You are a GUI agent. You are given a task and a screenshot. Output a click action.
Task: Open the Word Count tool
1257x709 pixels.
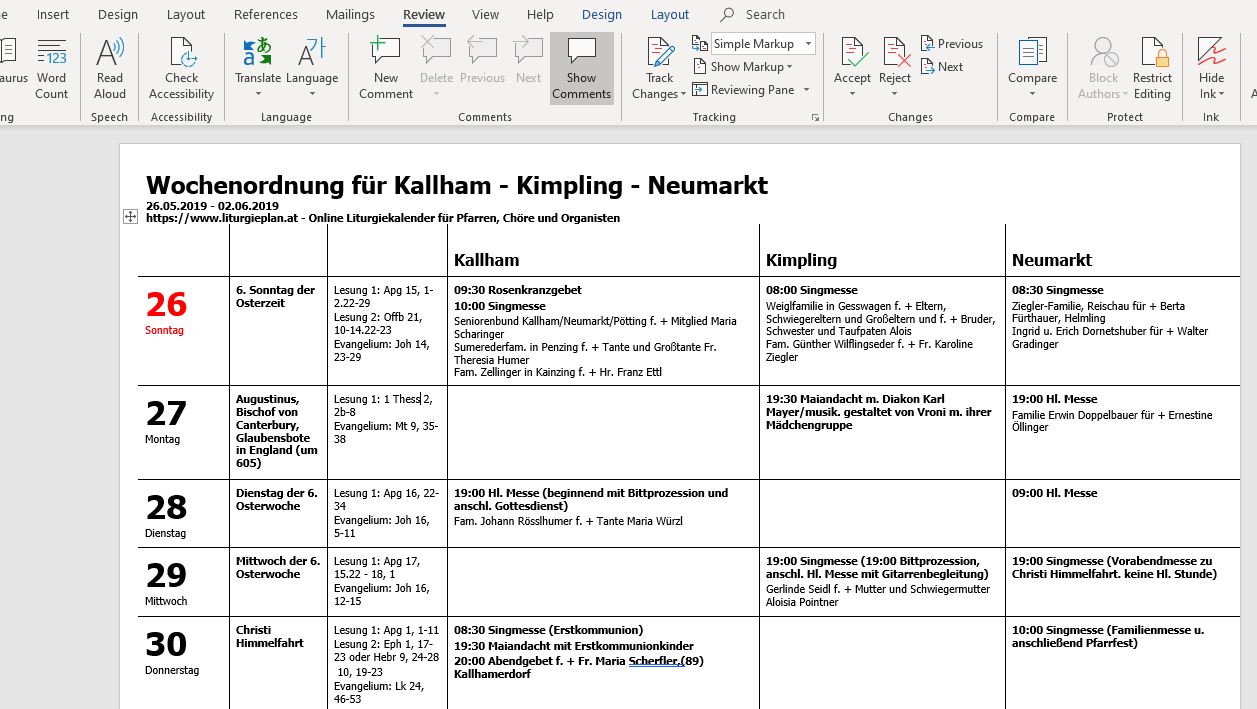51,68
